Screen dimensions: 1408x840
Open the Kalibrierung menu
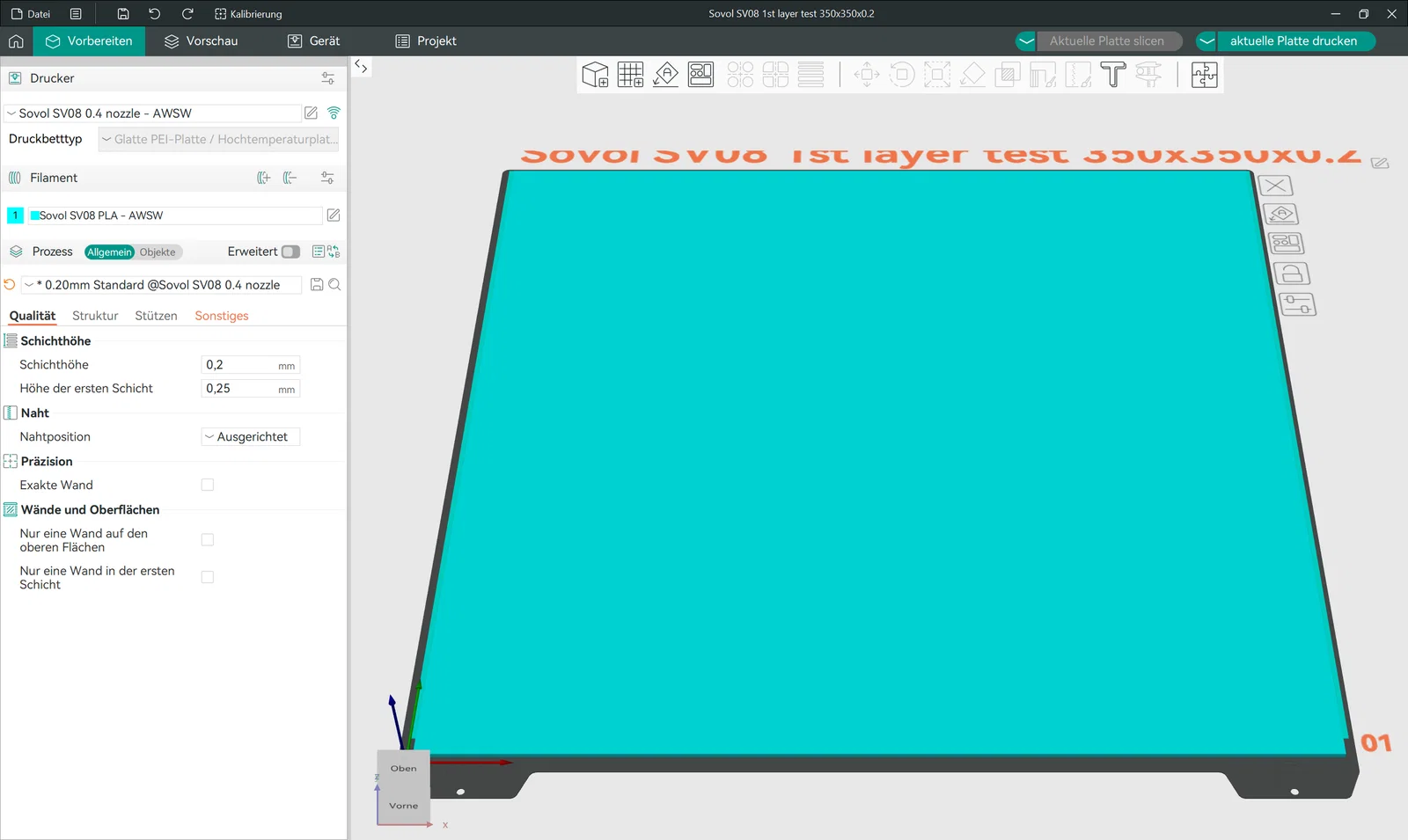(x=248, y=14)
